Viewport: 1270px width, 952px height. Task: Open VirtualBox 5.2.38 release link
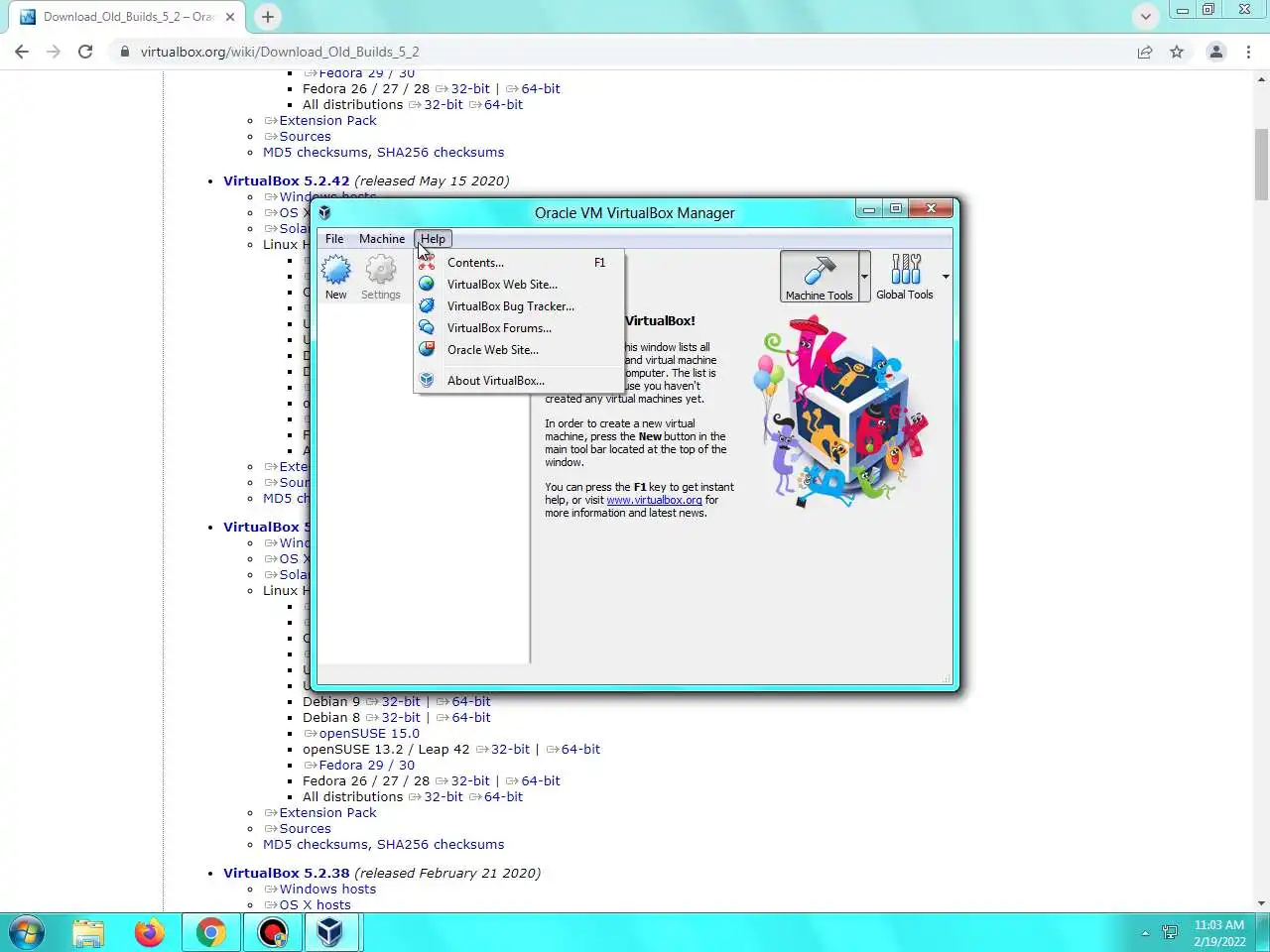tap(287, 873)
